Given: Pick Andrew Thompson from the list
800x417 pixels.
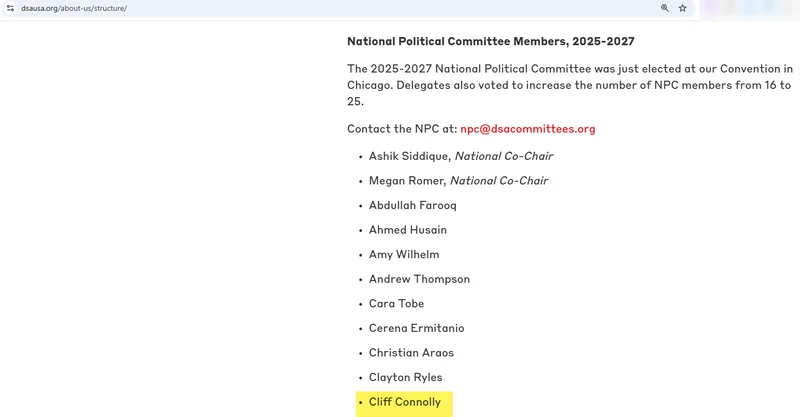Looking at the screenshot, I should (x=419, y=279).
